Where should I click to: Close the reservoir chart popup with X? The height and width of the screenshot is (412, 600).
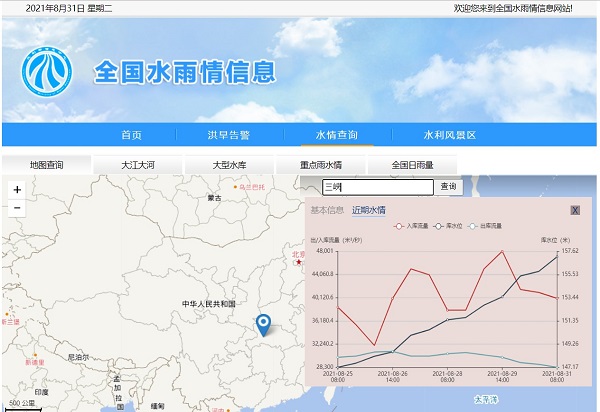tap(575, 210)
